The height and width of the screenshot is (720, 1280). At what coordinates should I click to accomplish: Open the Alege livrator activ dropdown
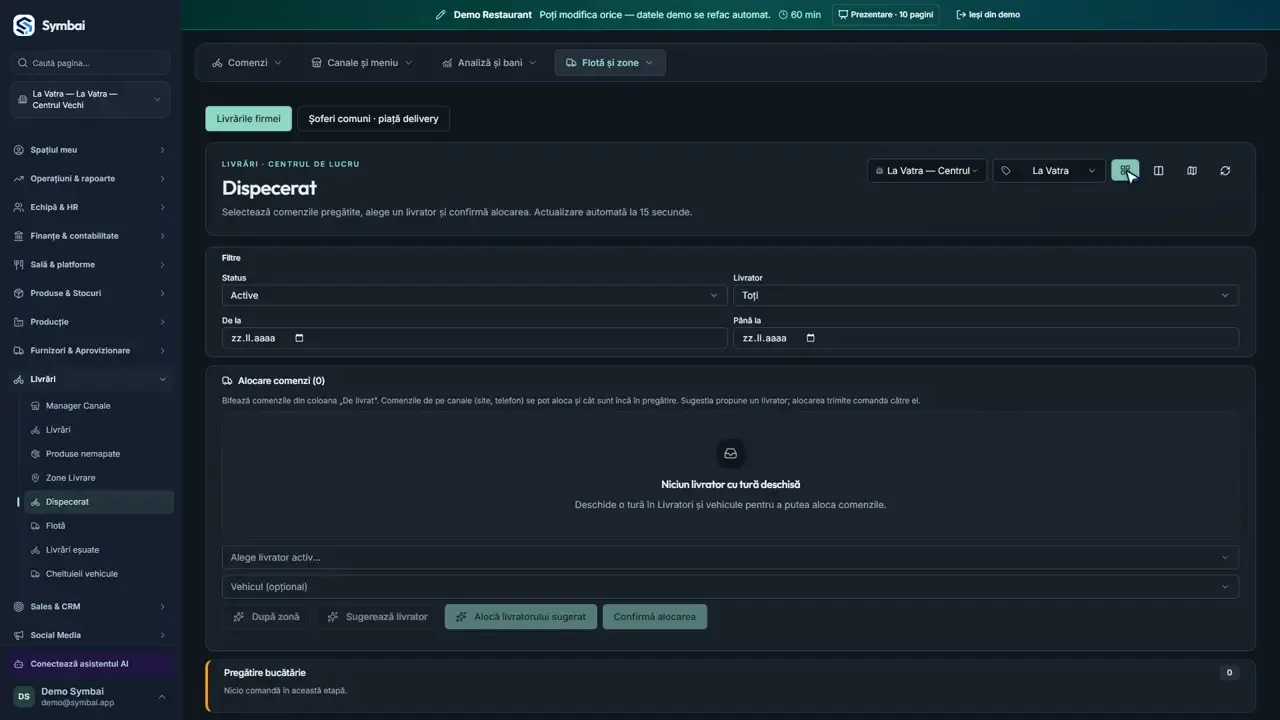(x=730, y=557)
